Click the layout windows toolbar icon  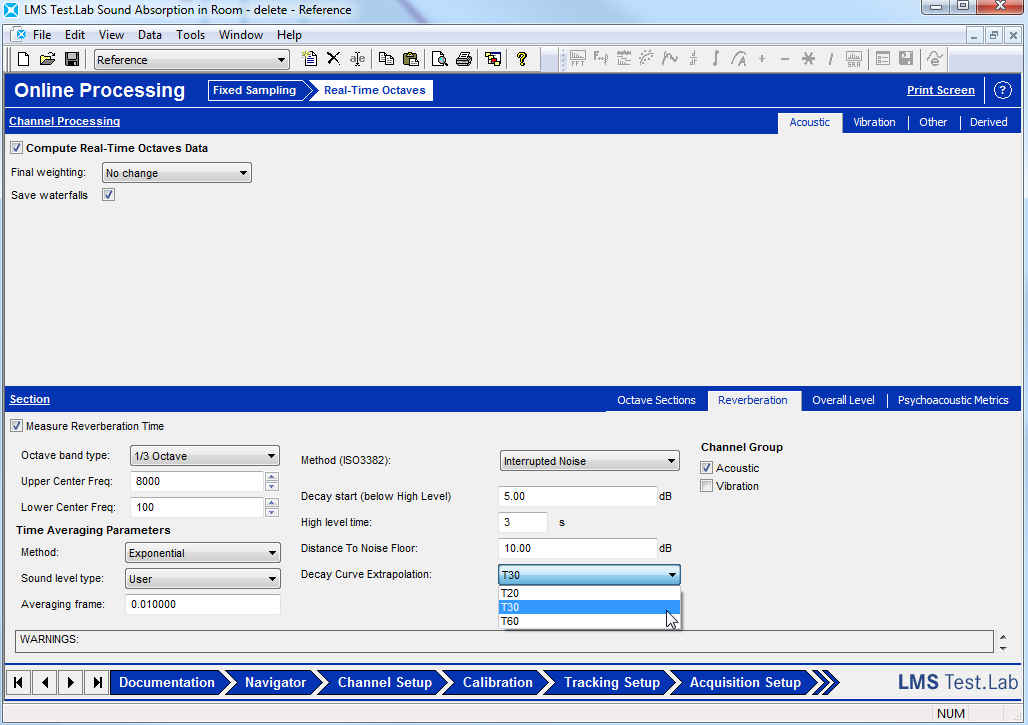(493, 59)
